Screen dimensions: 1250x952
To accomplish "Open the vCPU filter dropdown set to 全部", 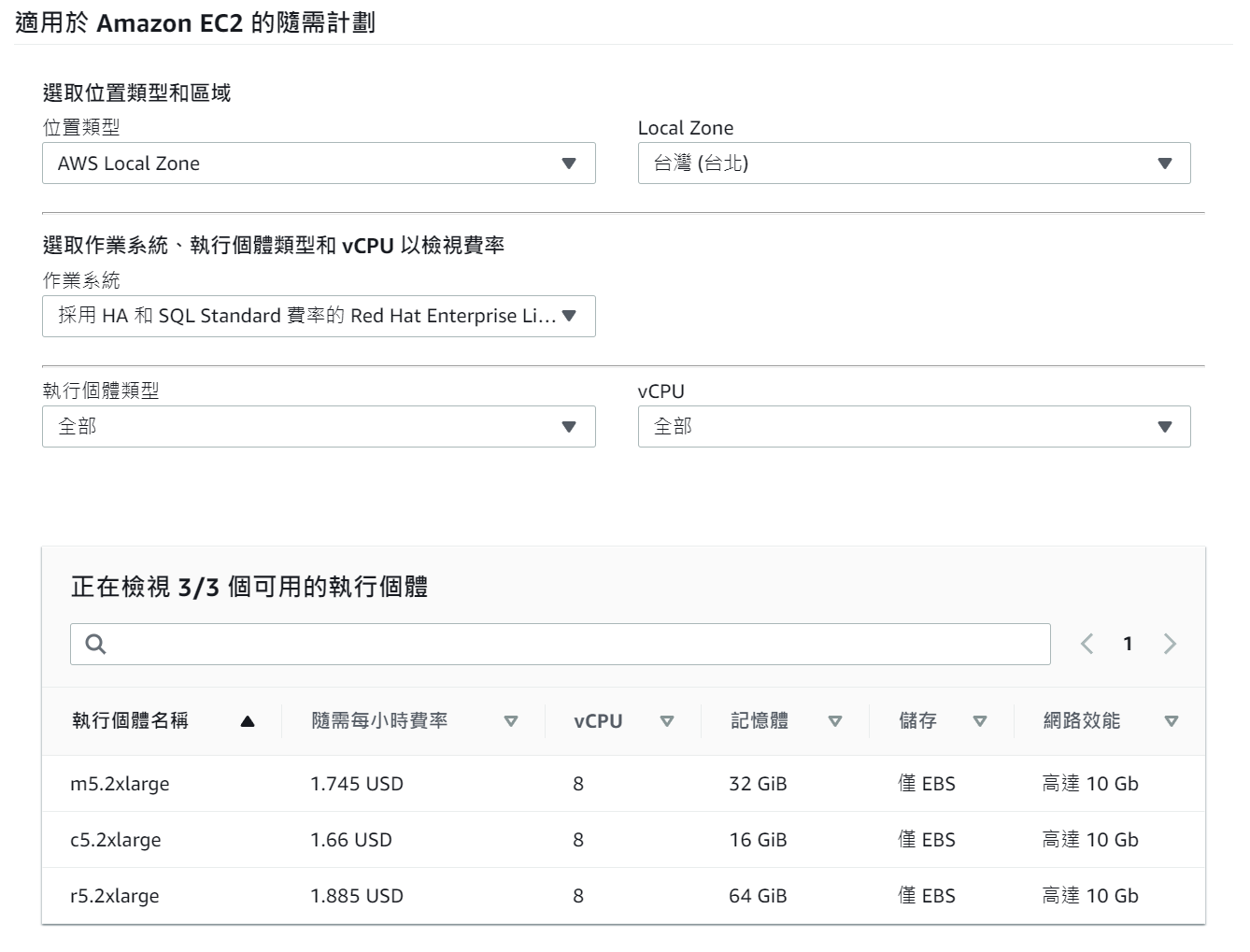I will tap(914, 426).
